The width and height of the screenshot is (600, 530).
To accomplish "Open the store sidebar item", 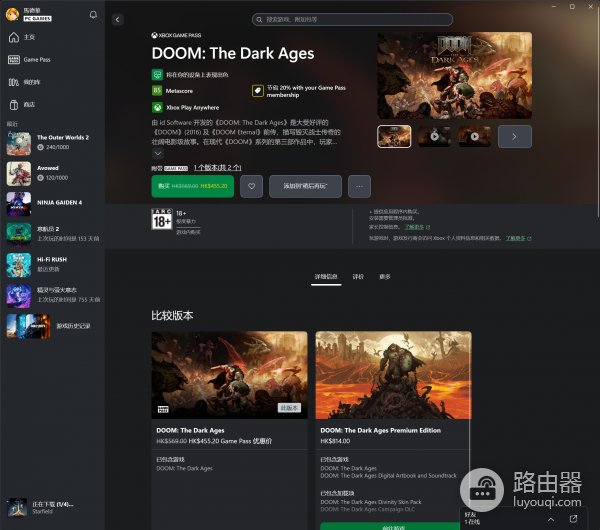I will [52, 104].
